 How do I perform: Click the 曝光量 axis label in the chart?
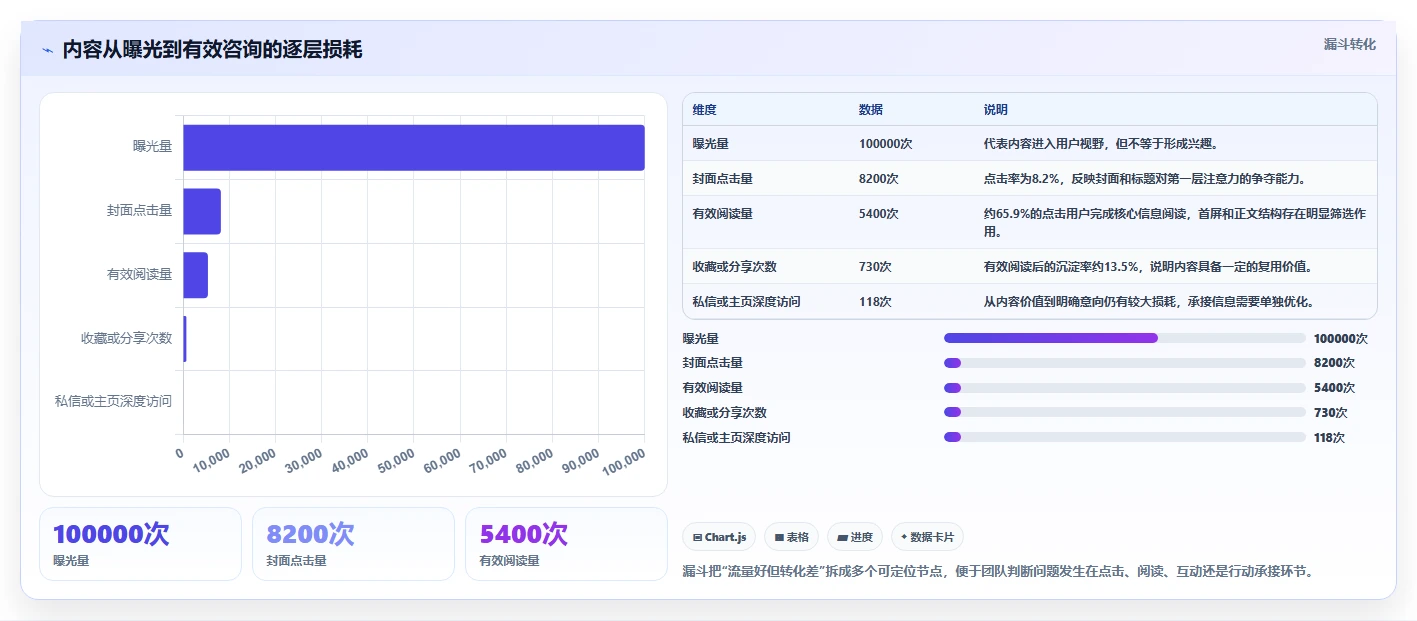click(x=152, y=146)
